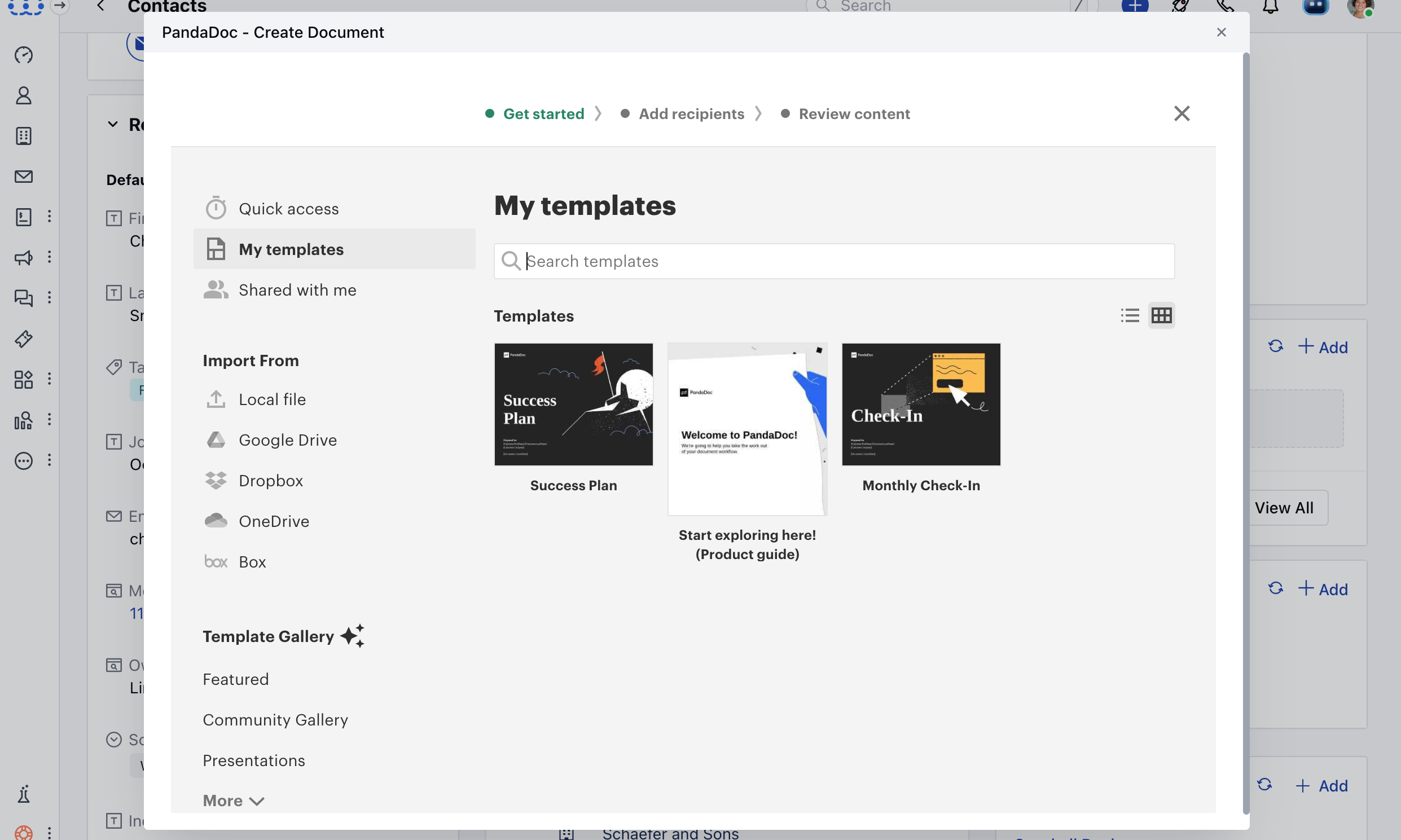The height and width of the screenshot is (840, 1401).
Task: Click the Quick access stopwatch icon
Action: tap(216, 208)
